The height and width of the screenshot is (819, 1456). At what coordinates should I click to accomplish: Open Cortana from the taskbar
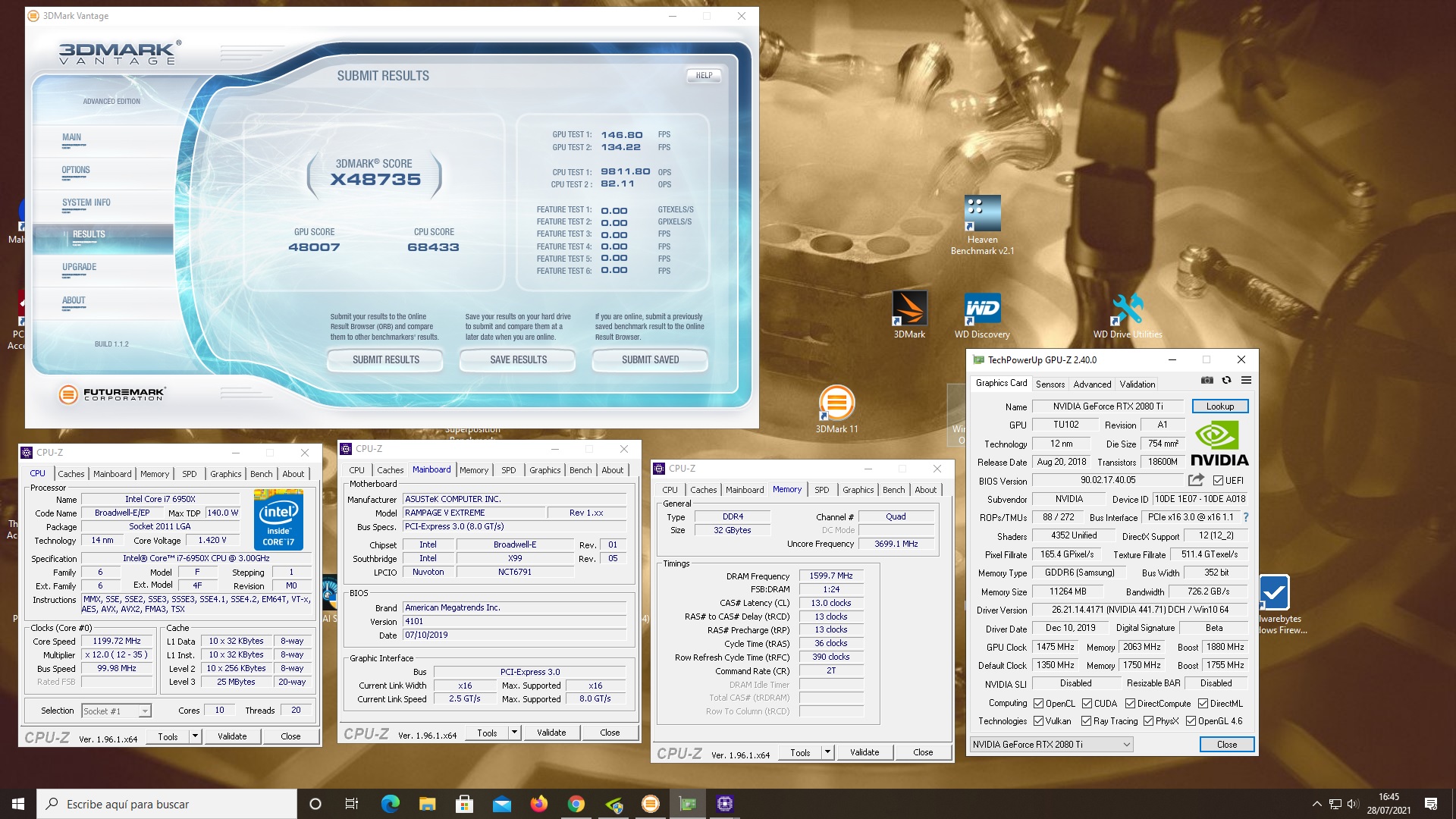point(315,804)
